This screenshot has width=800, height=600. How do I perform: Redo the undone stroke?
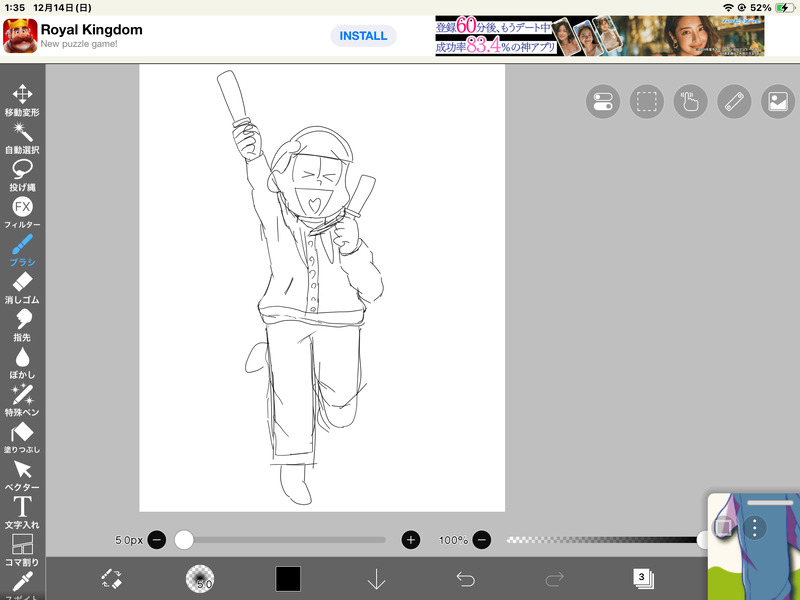pos(554,579)
